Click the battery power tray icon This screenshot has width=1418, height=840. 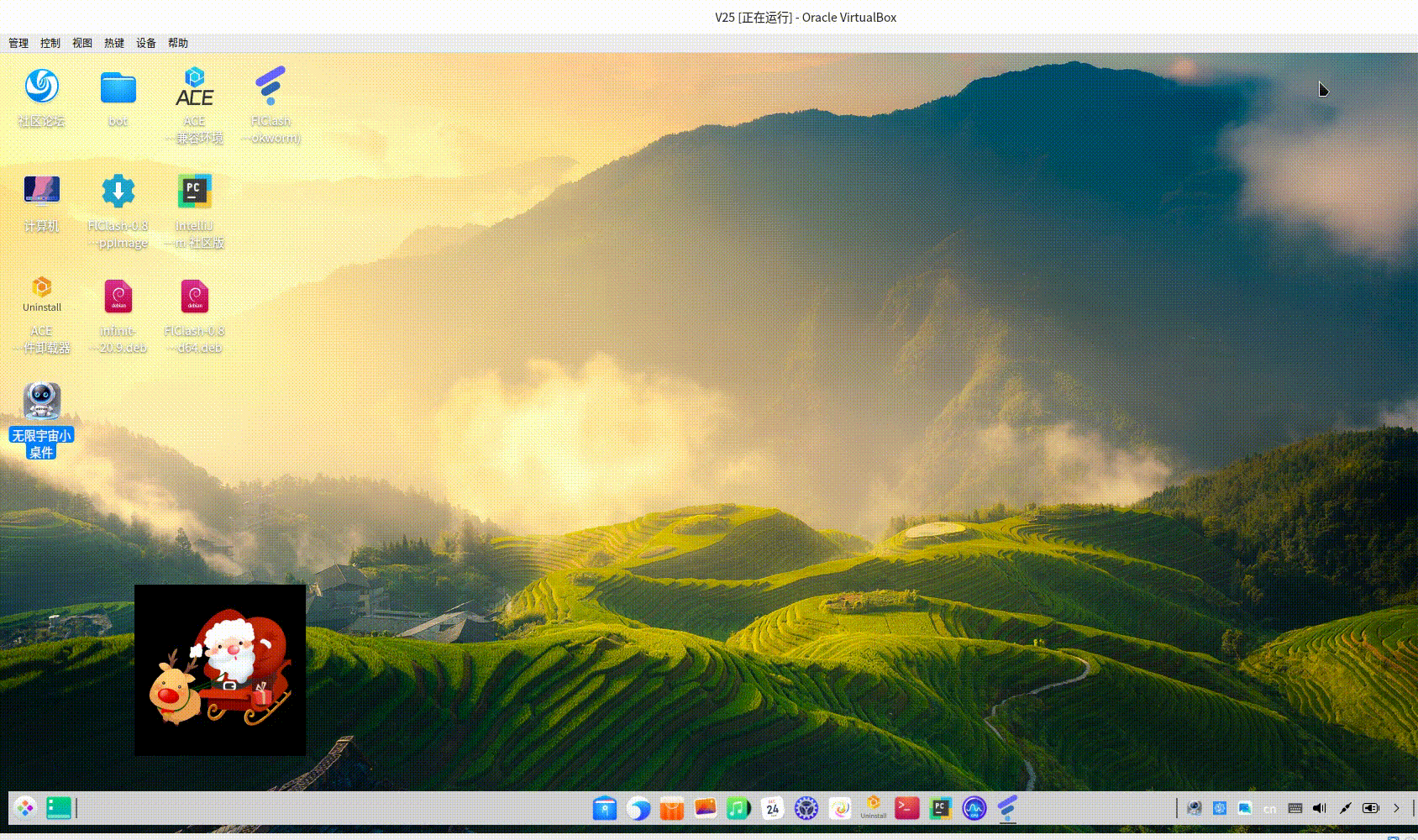(x=1371, y=808)
